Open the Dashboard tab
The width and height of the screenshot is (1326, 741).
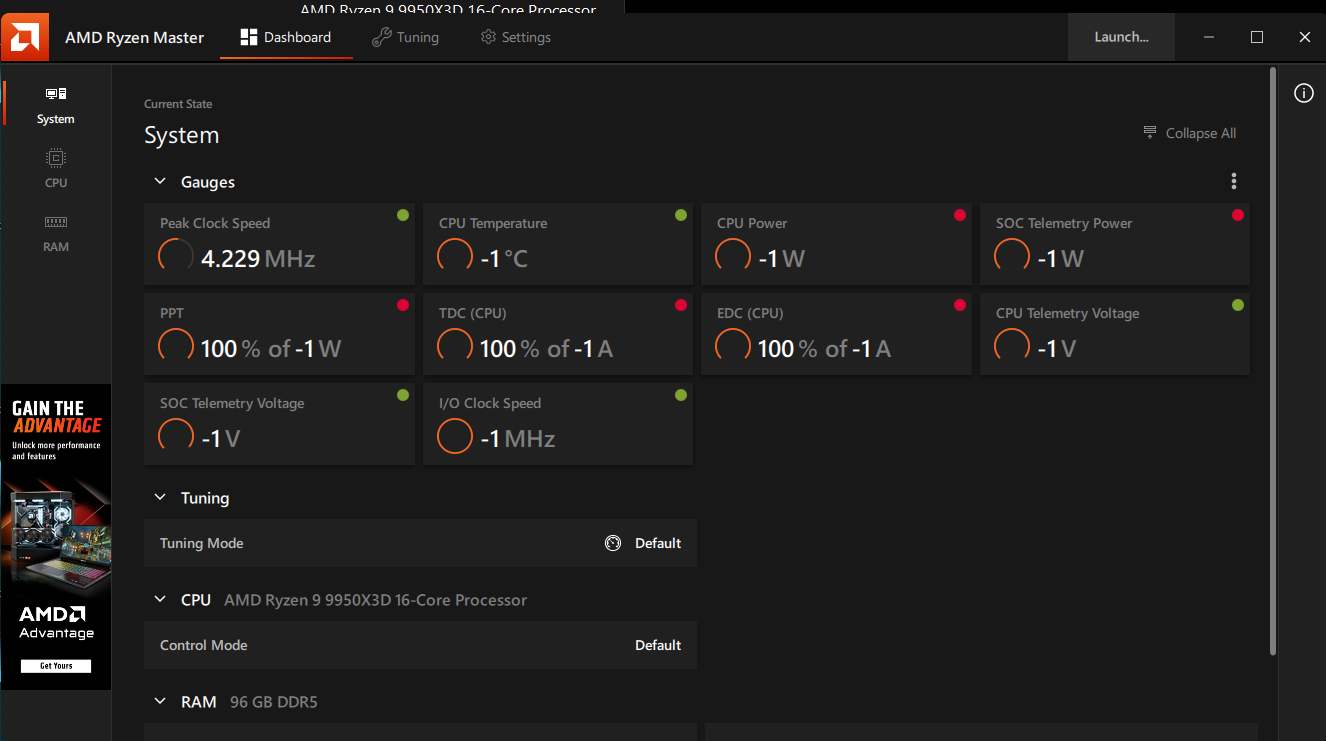(286, 37)
